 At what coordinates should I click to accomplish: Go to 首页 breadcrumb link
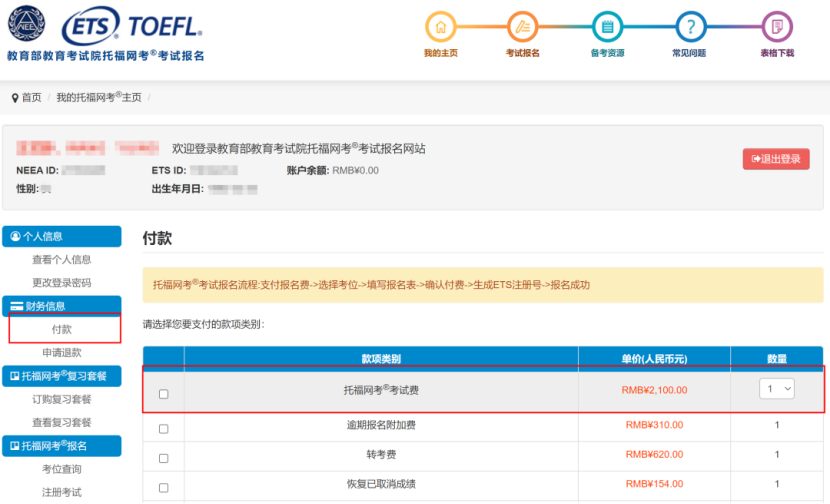pyautogui.click(x=31, y=97)
